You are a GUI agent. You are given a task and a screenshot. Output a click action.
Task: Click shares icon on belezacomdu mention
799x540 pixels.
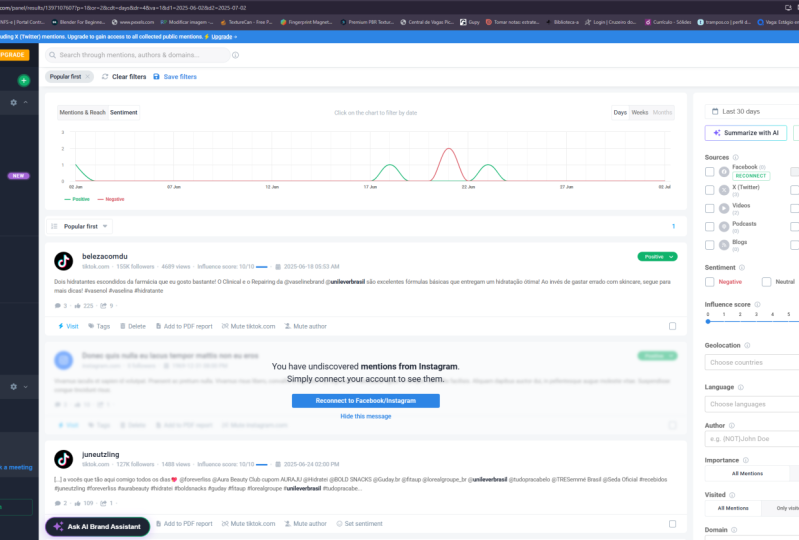pyautogui.click(x=103, y=306)
